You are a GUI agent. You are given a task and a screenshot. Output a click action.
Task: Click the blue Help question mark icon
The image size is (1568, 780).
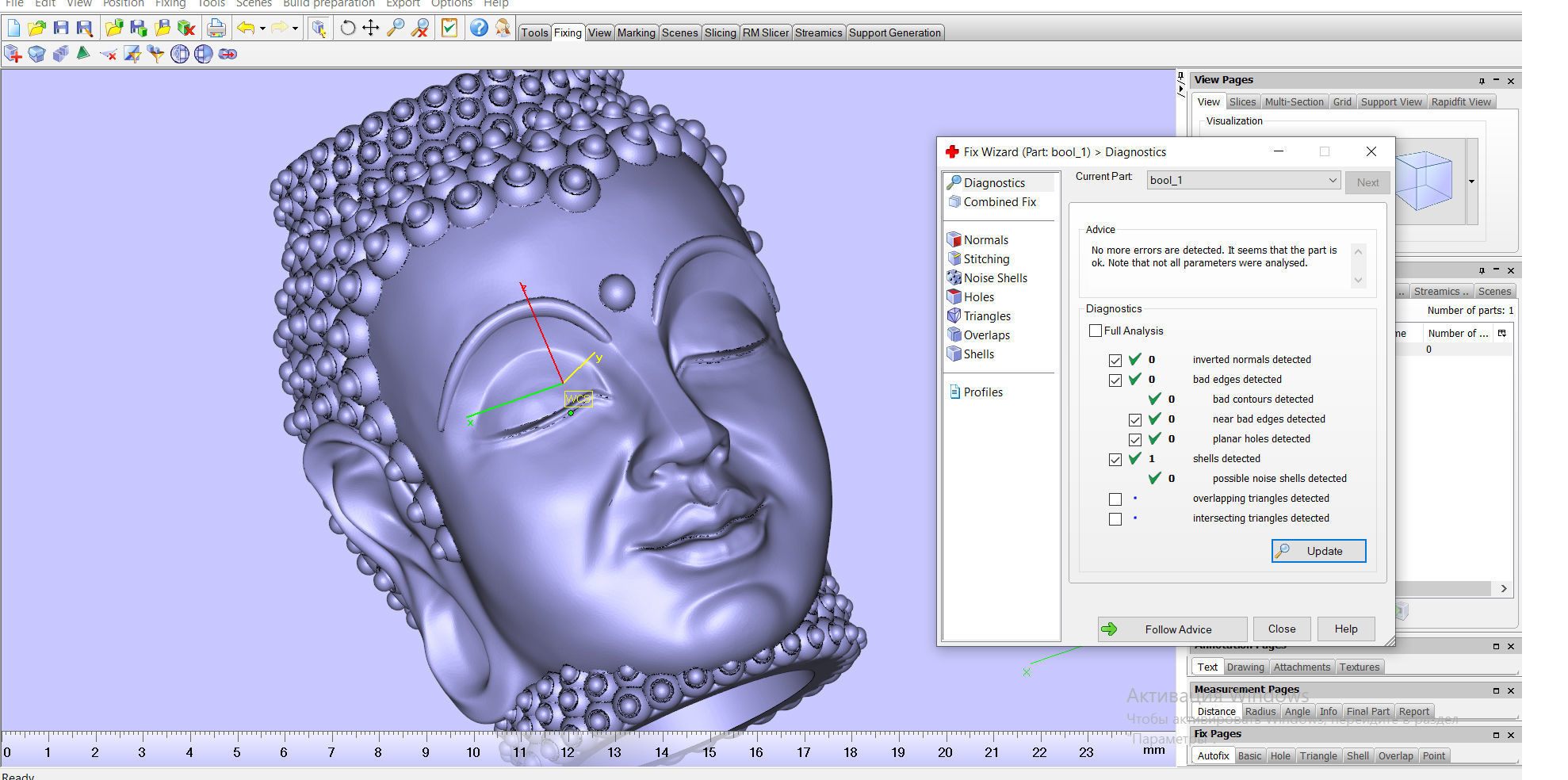pyautogui.click(x=478, y=29)
